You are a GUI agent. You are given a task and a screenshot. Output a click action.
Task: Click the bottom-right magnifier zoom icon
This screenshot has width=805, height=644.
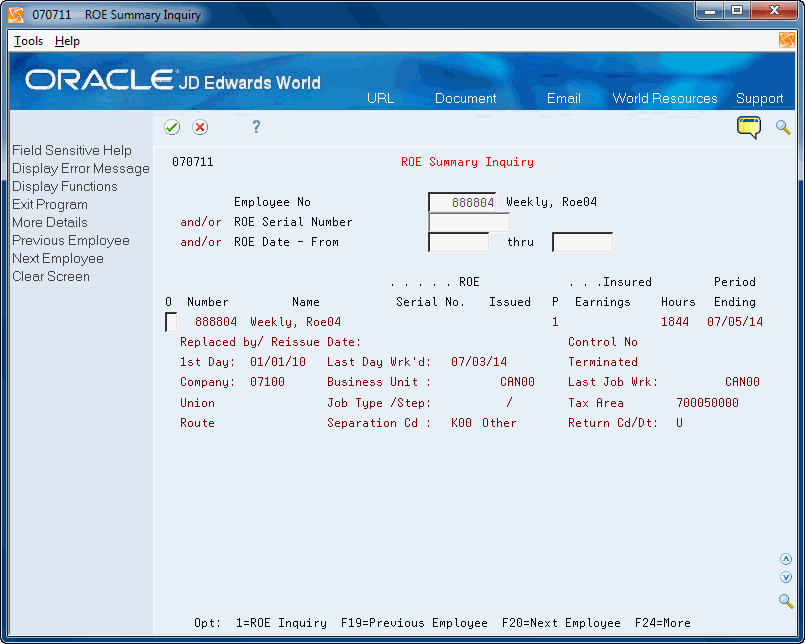pyautogui.click(x=785, y=600)
